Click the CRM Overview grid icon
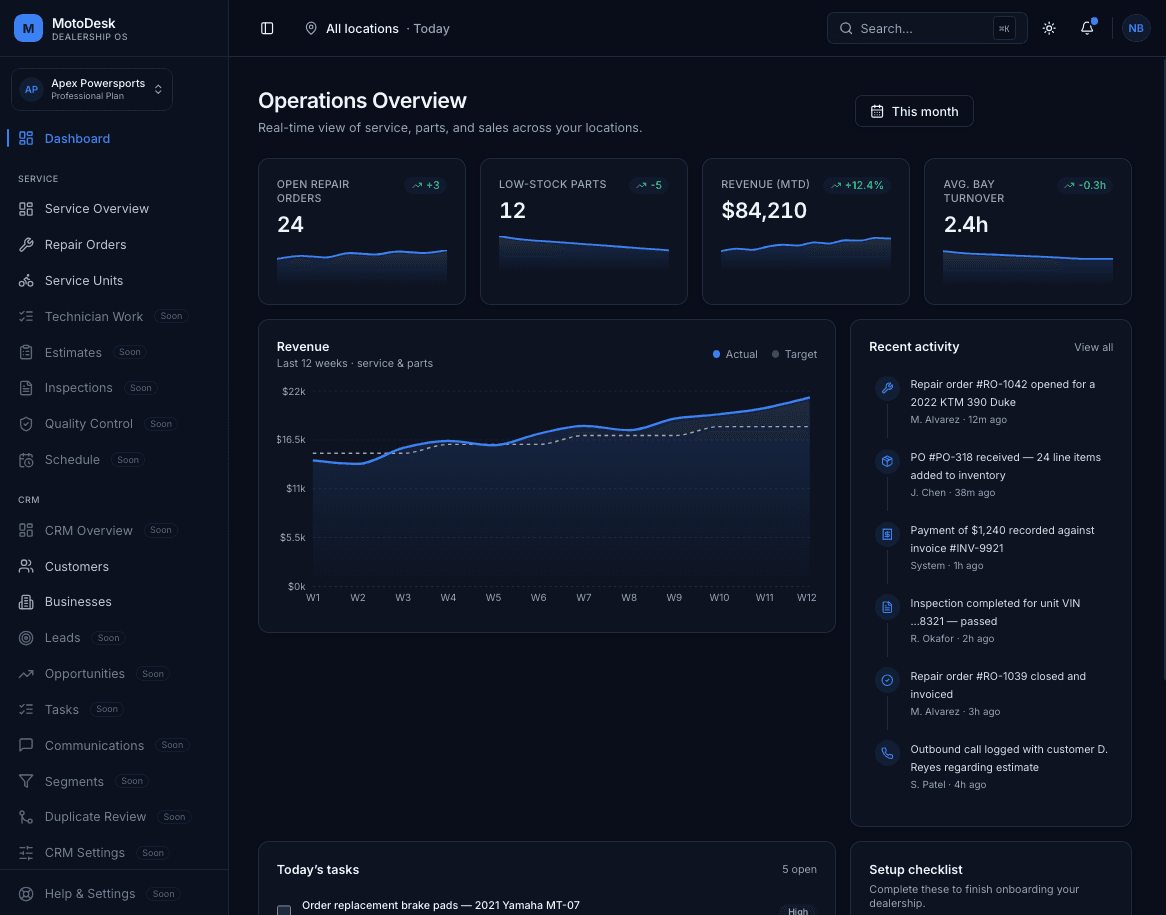This screenshot has width=1166, height=915. click(26, 530)
